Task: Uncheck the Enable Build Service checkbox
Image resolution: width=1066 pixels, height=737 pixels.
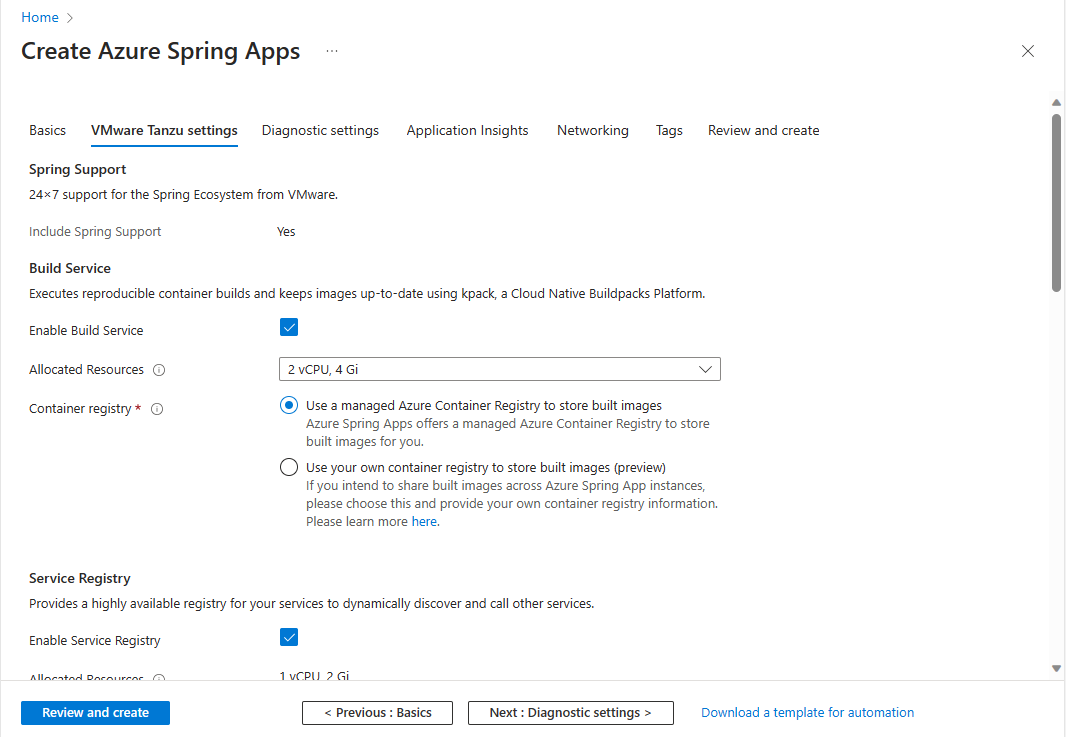Action: click(289, 328)
